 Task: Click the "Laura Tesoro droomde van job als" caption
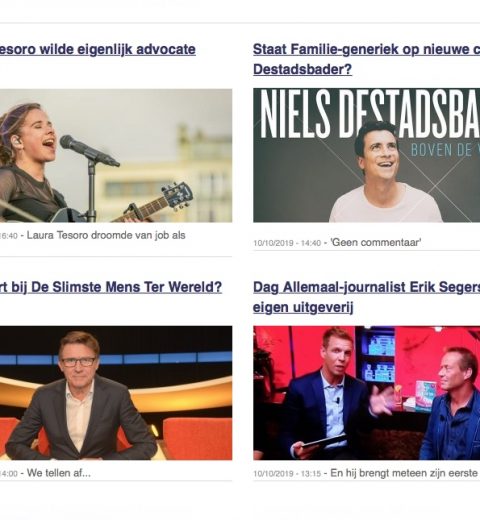[106, 235]
